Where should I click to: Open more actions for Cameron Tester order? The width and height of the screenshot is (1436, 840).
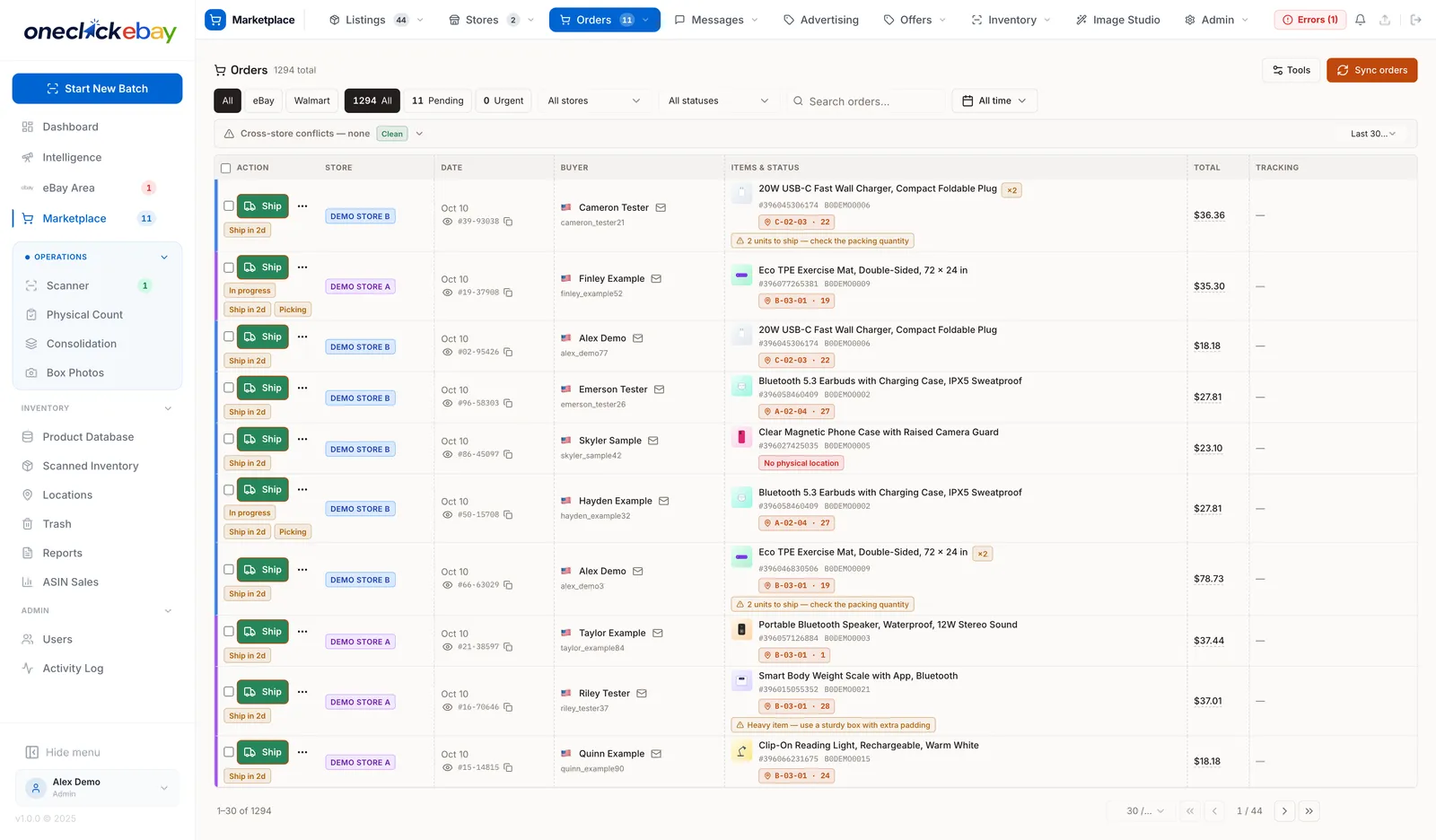pos(302,206)
